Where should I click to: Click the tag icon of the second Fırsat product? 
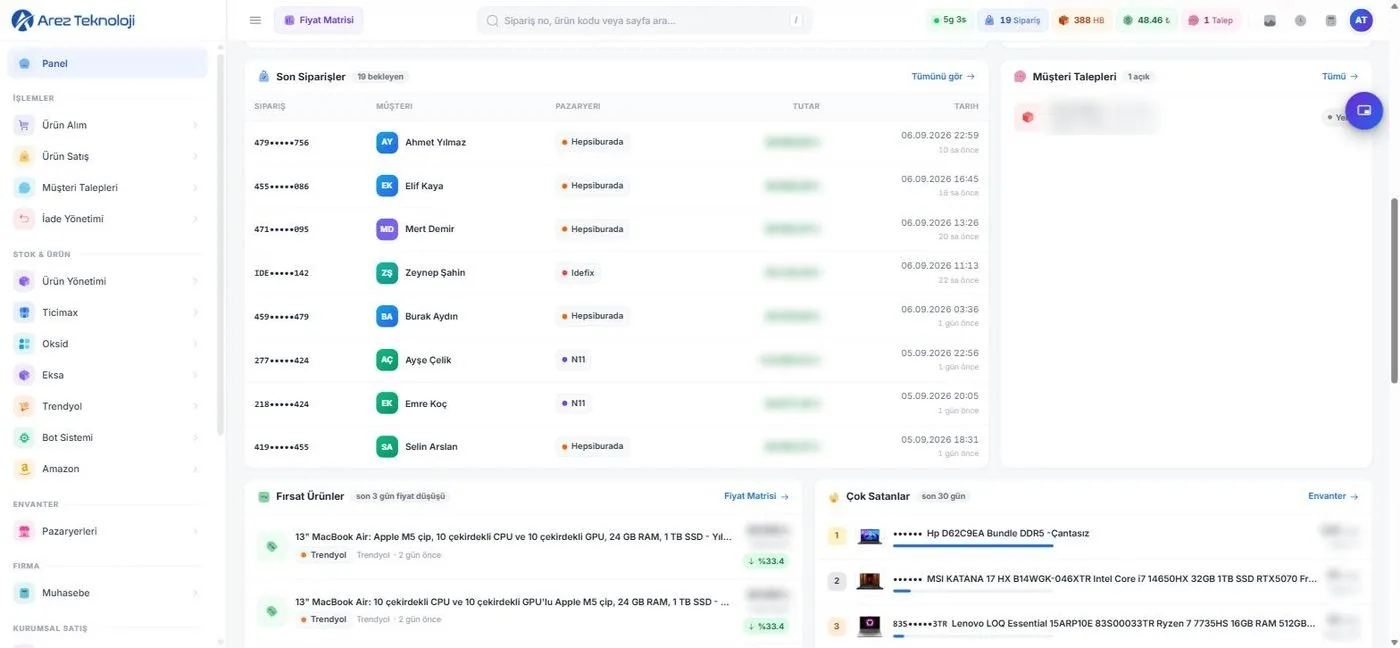coord(271,610)
